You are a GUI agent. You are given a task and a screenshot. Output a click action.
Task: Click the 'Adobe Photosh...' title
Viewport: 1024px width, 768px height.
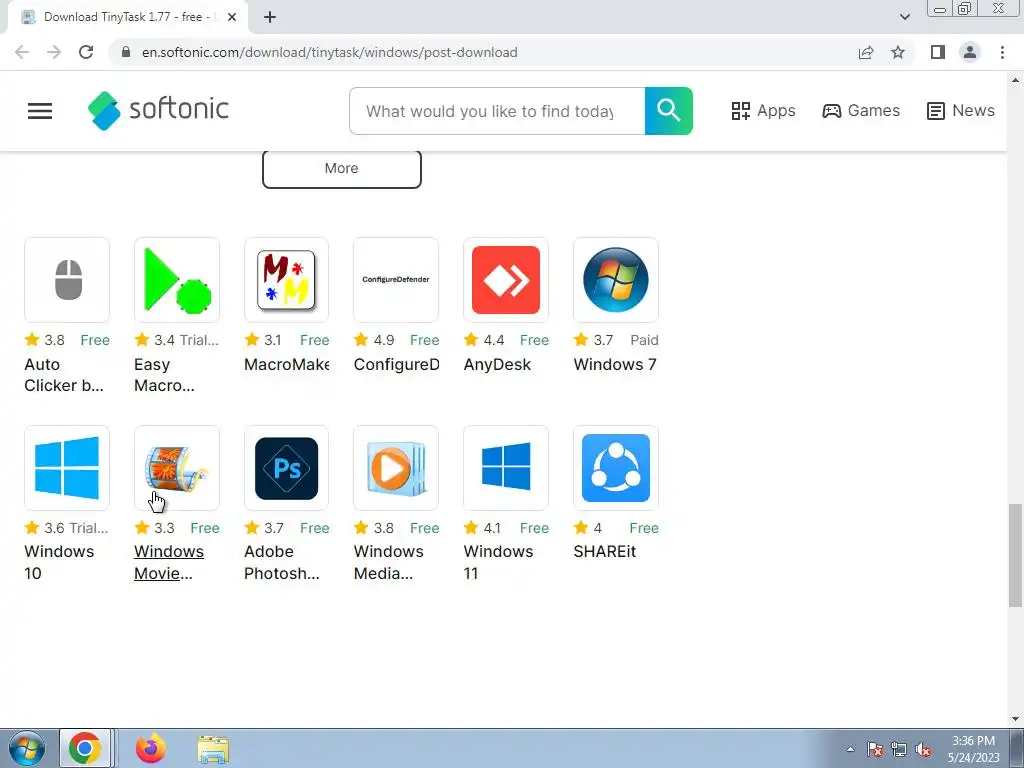pyautogui.click(x=281, y=562)
